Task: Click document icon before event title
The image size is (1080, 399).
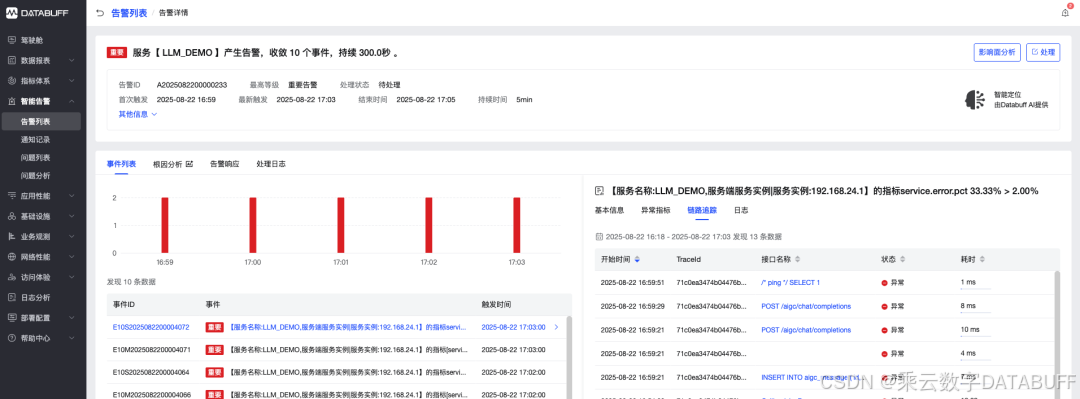Action: tap(599, 191)
